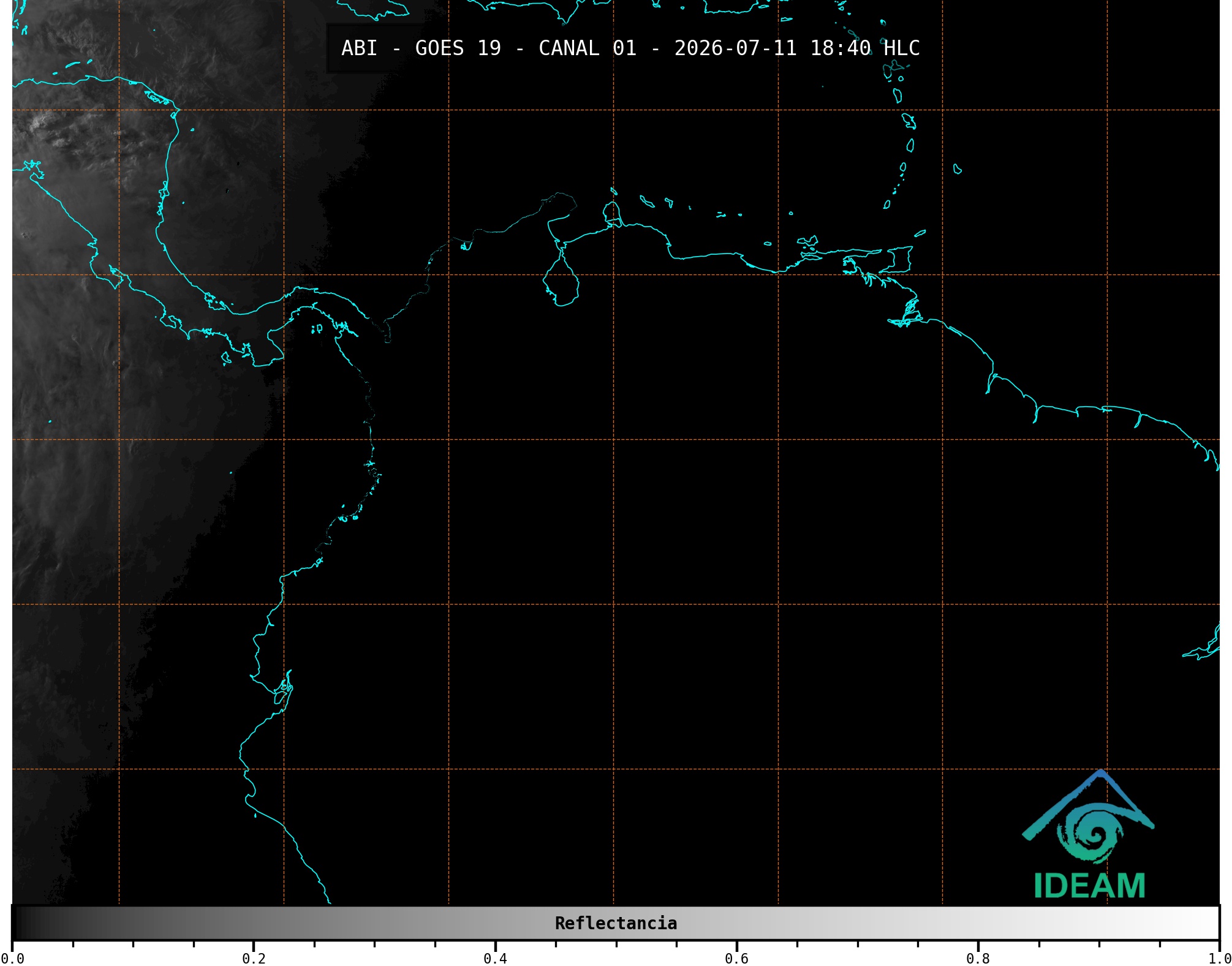Click the ABI GOES 19 title text

point(630,48)
